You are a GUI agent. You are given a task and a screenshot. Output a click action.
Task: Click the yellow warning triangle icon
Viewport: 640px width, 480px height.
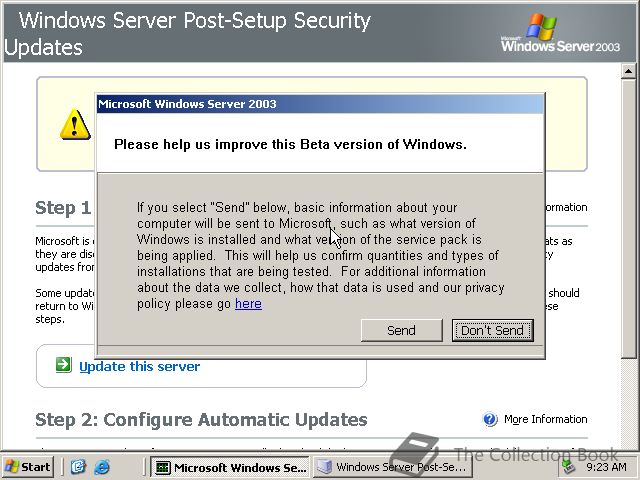75,124
